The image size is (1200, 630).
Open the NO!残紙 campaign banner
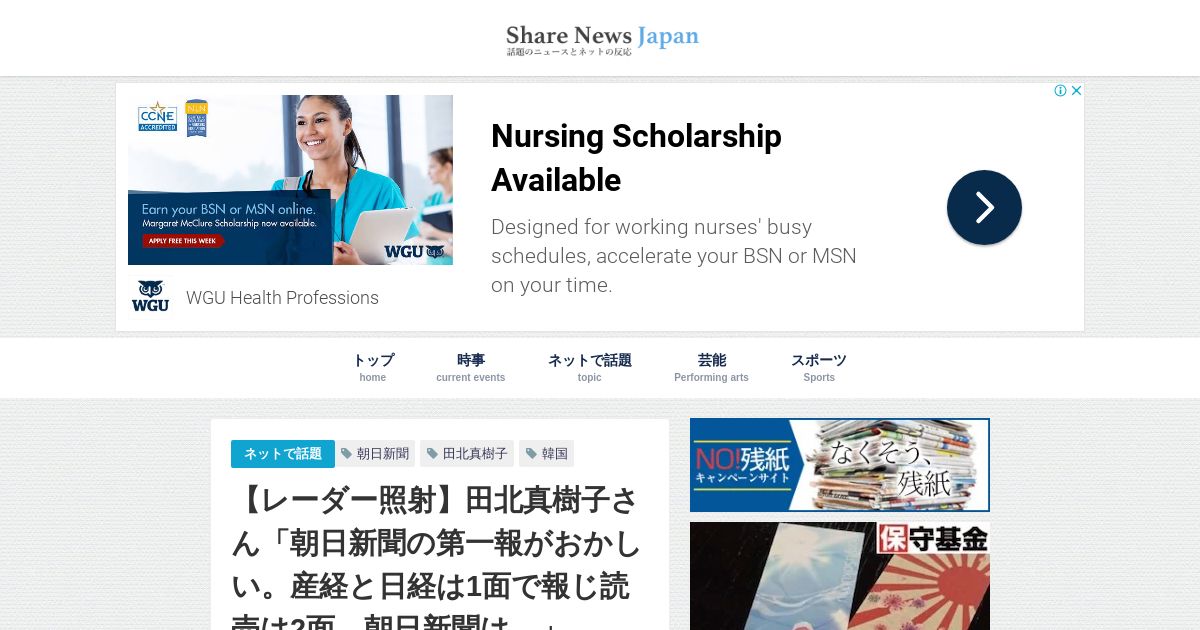point(840,465)
